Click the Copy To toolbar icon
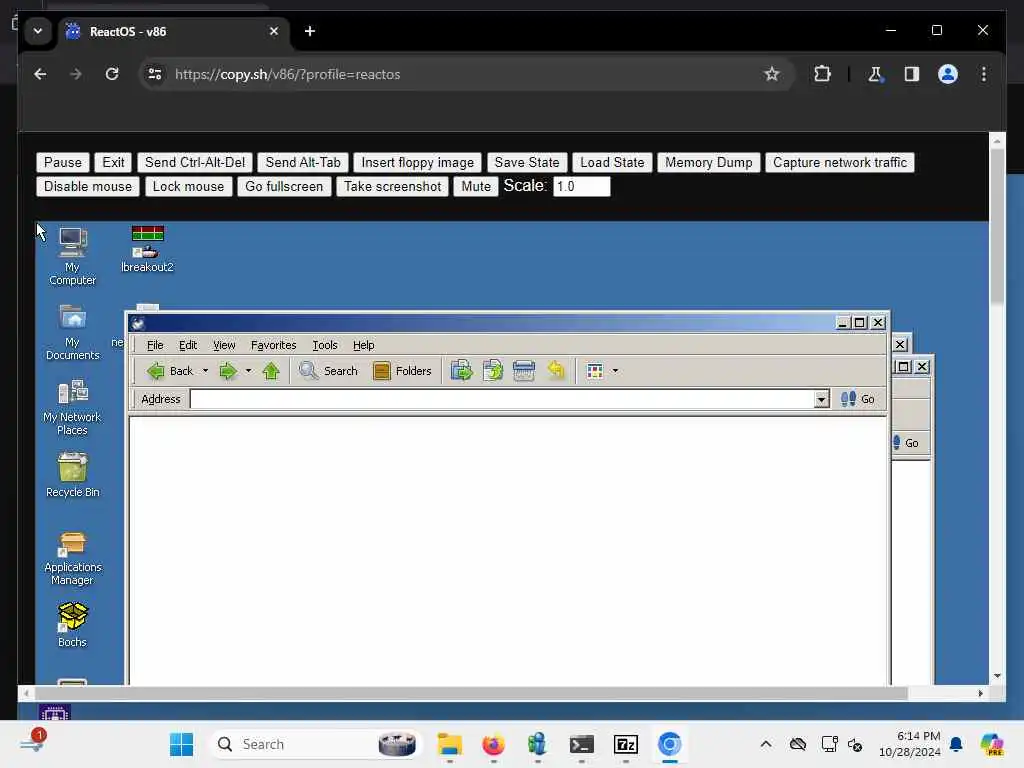This screenshot has height=768, width=1024. coord(493,371)
